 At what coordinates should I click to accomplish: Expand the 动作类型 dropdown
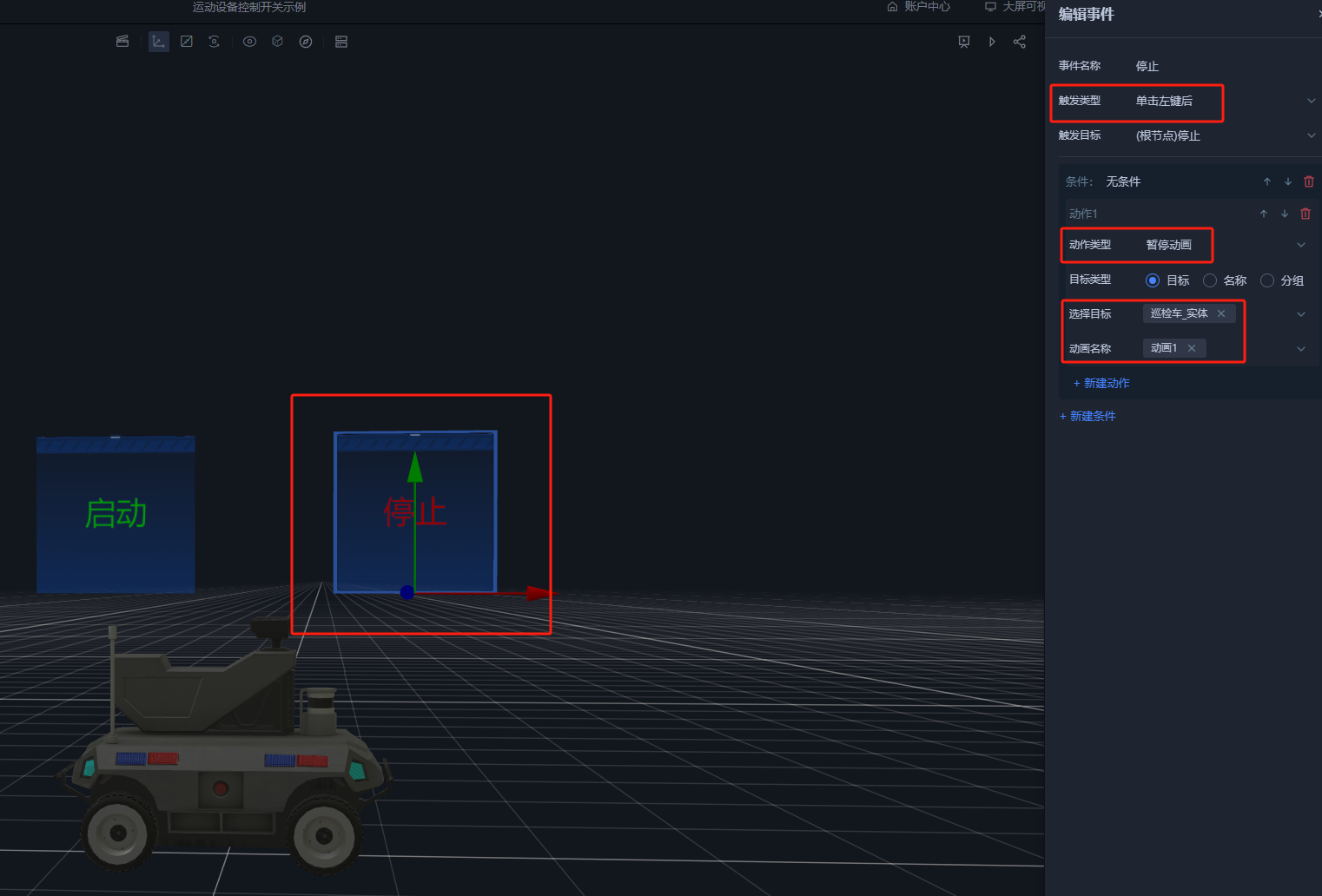pyautogui.click(x=1301, y=245)
